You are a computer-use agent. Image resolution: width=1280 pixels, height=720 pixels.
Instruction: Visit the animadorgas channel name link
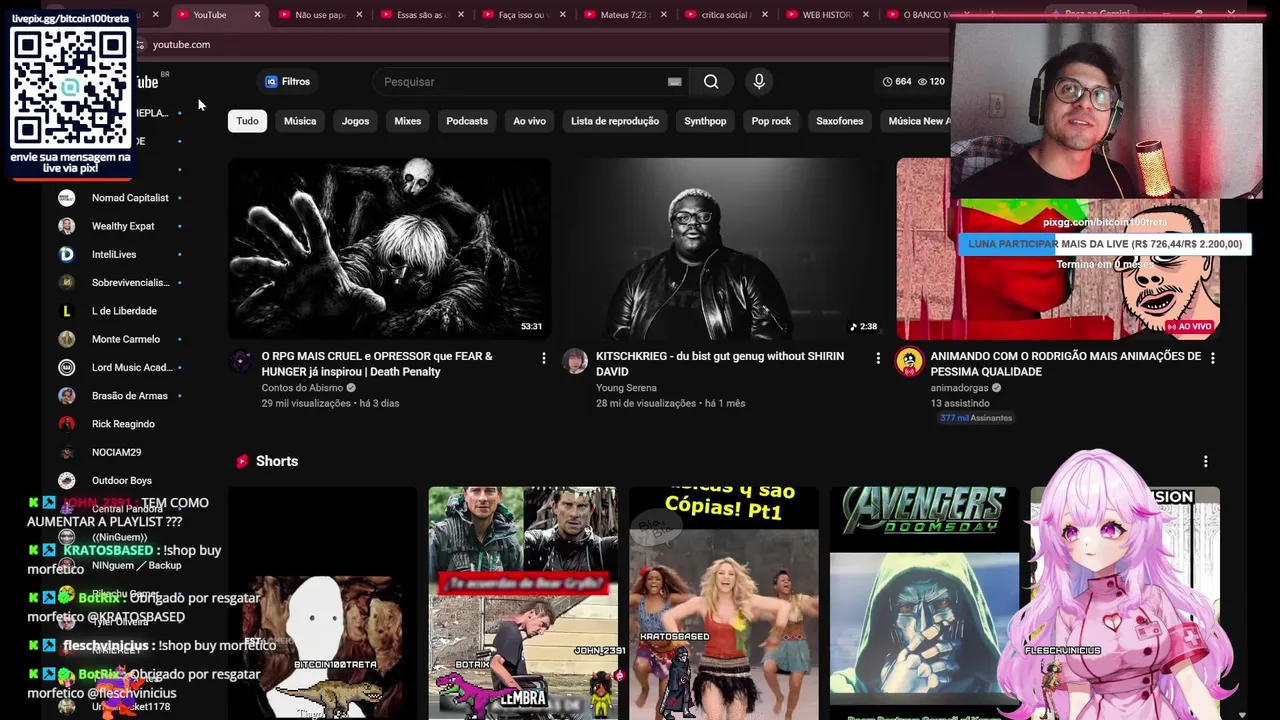pyautogui.click(x=959, y=388)
